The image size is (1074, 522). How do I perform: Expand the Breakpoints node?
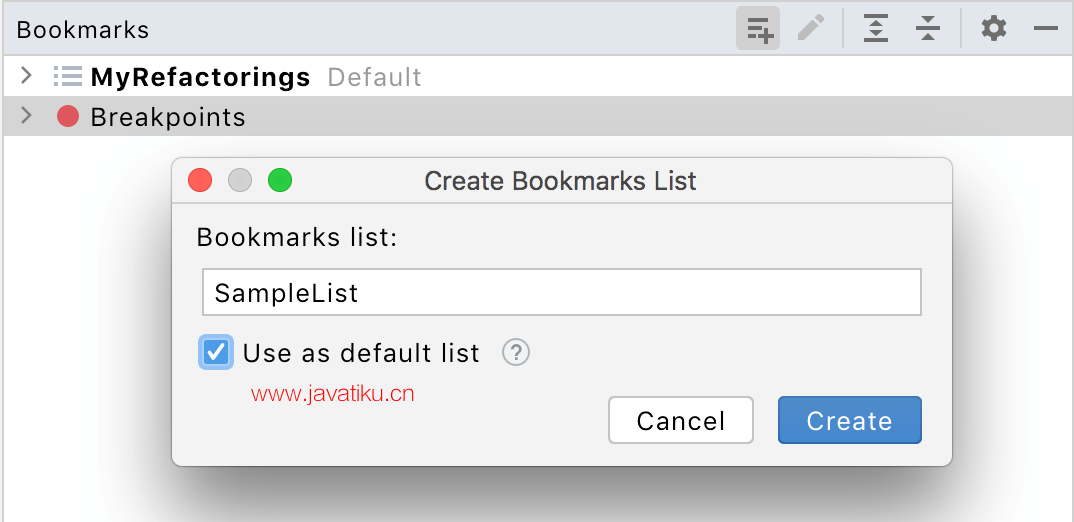(x=26, y=116)
